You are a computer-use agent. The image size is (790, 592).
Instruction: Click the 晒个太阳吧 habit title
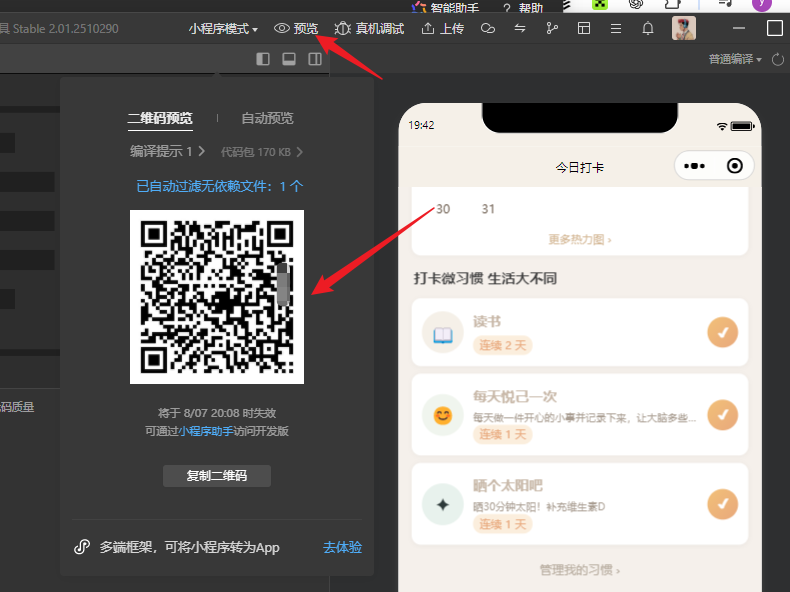(507, 486)
